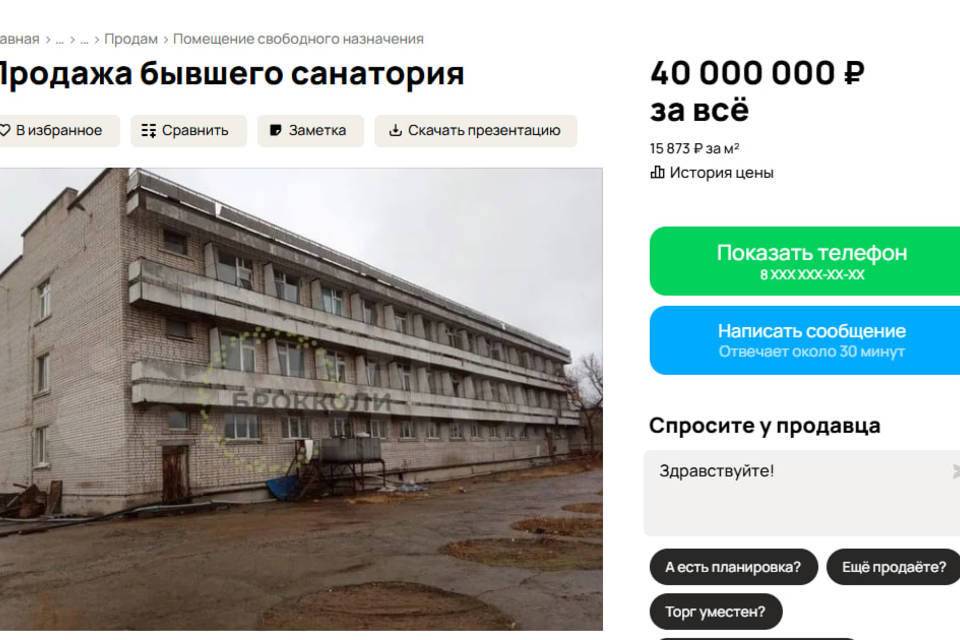This screenshot has height=640, width=960.
Task: Click the Сравнить button
Action: coord(189,130)
